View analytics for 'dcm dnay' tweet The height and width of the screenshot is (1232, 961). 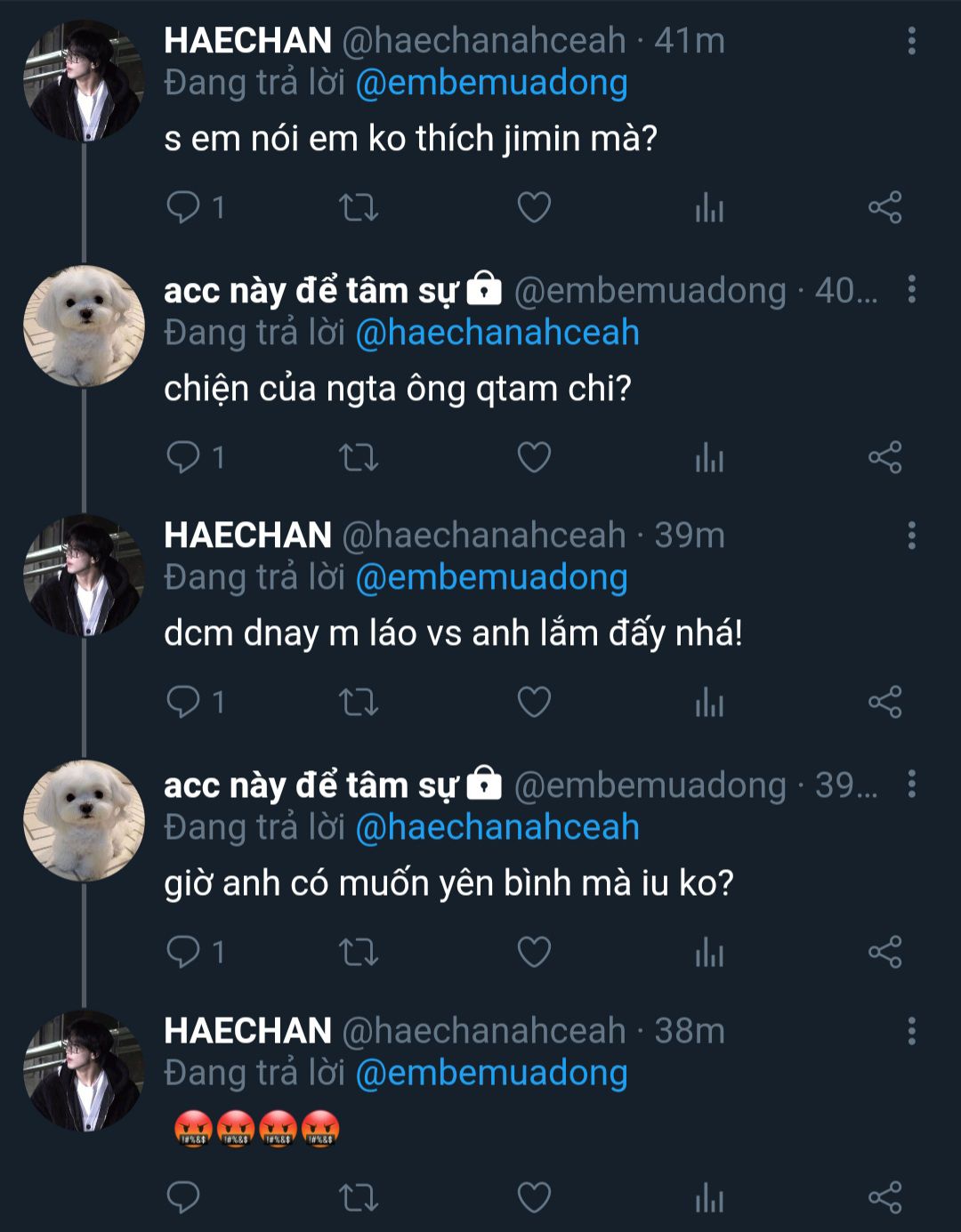(709, 703)
